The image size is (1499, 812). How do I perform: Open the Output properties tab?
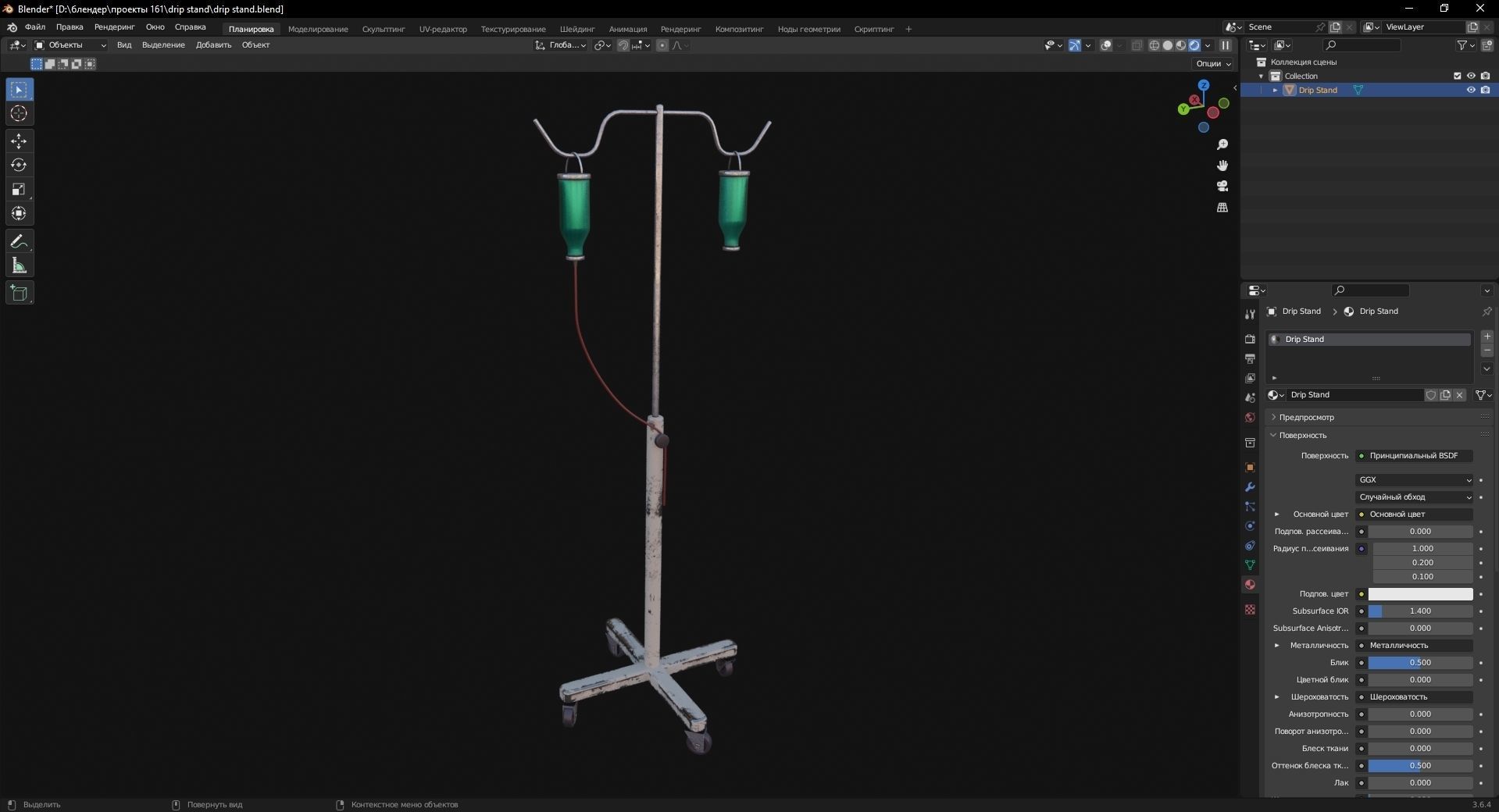pyautogui.click(x=1250, y=358)
